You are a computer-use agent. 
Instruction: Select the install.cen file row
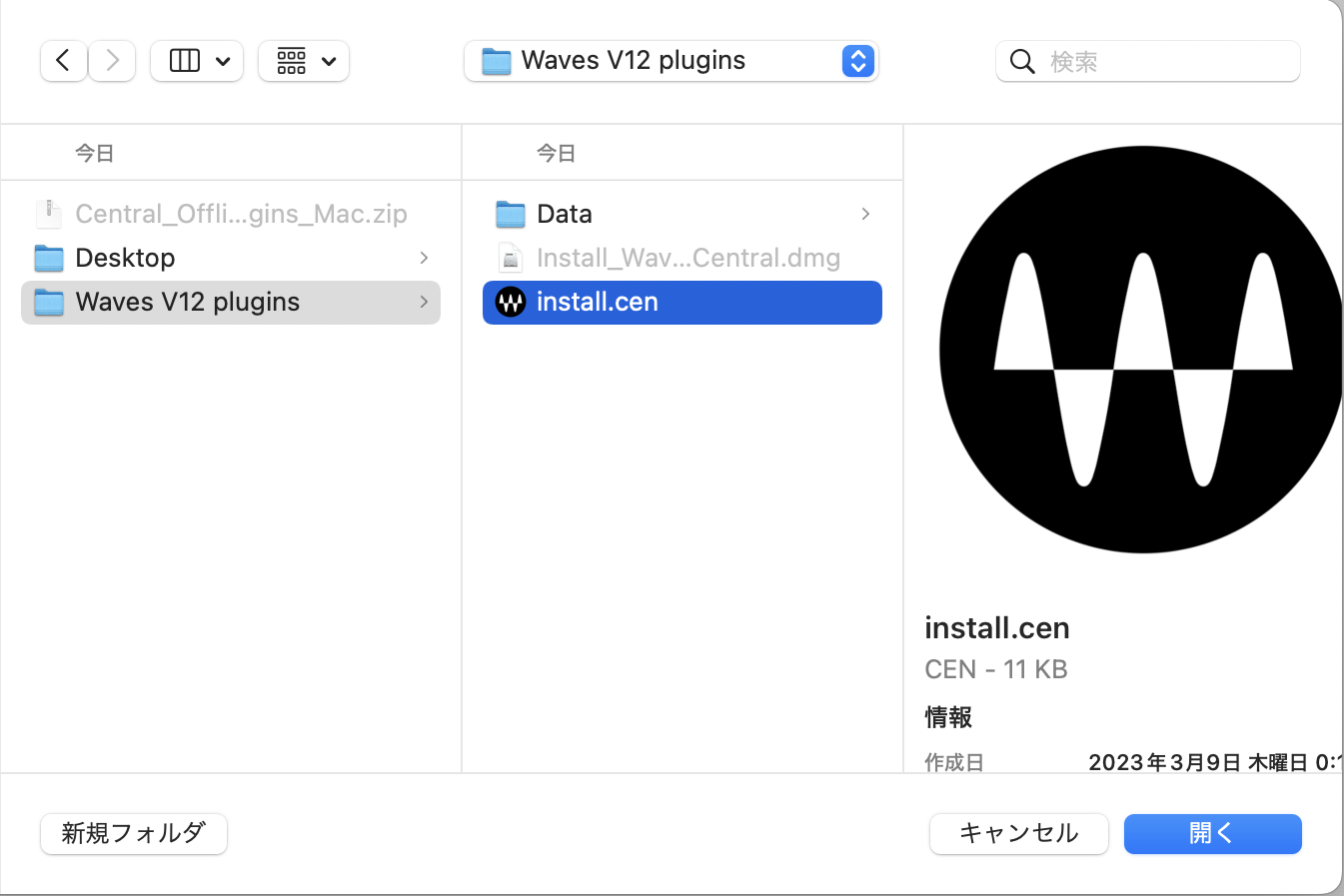(682, 302)
